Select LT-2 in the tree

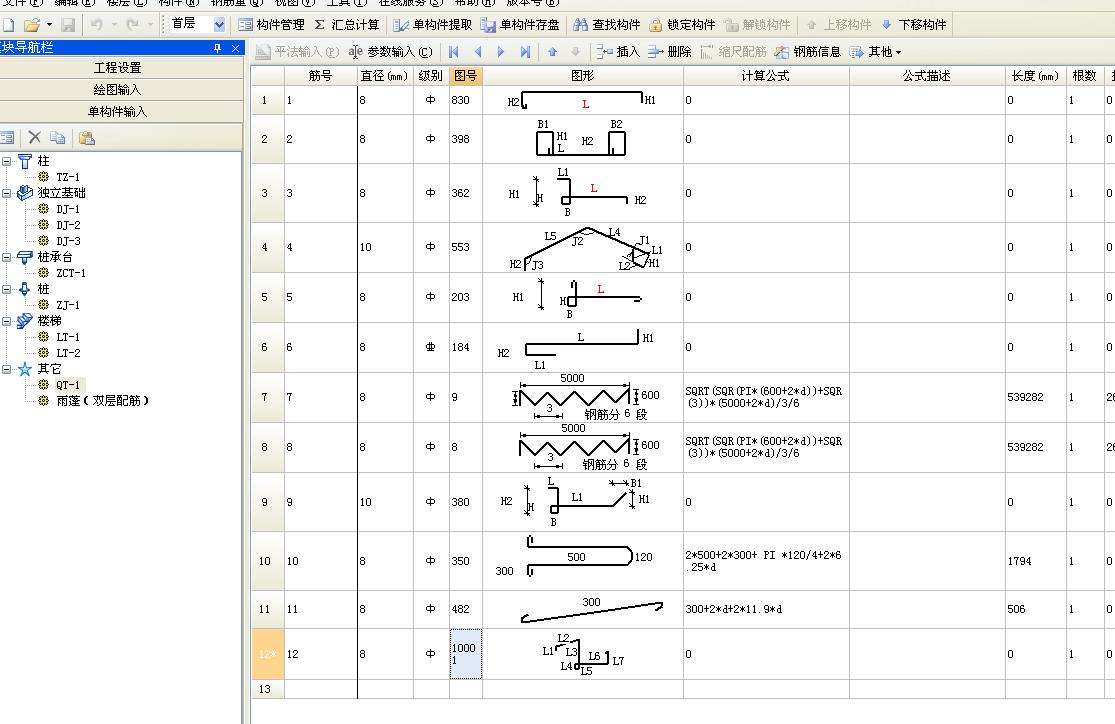pos(68,353)
